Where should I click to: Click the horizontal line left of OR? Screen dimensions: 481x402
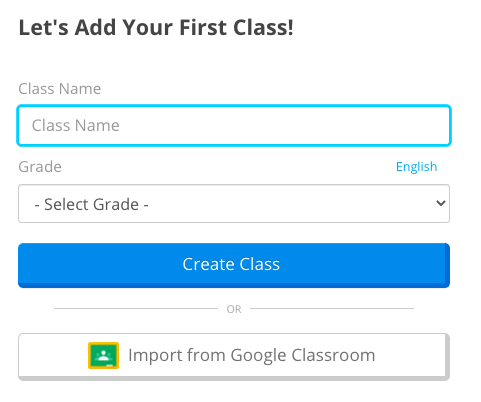click(x=136, y=308)
